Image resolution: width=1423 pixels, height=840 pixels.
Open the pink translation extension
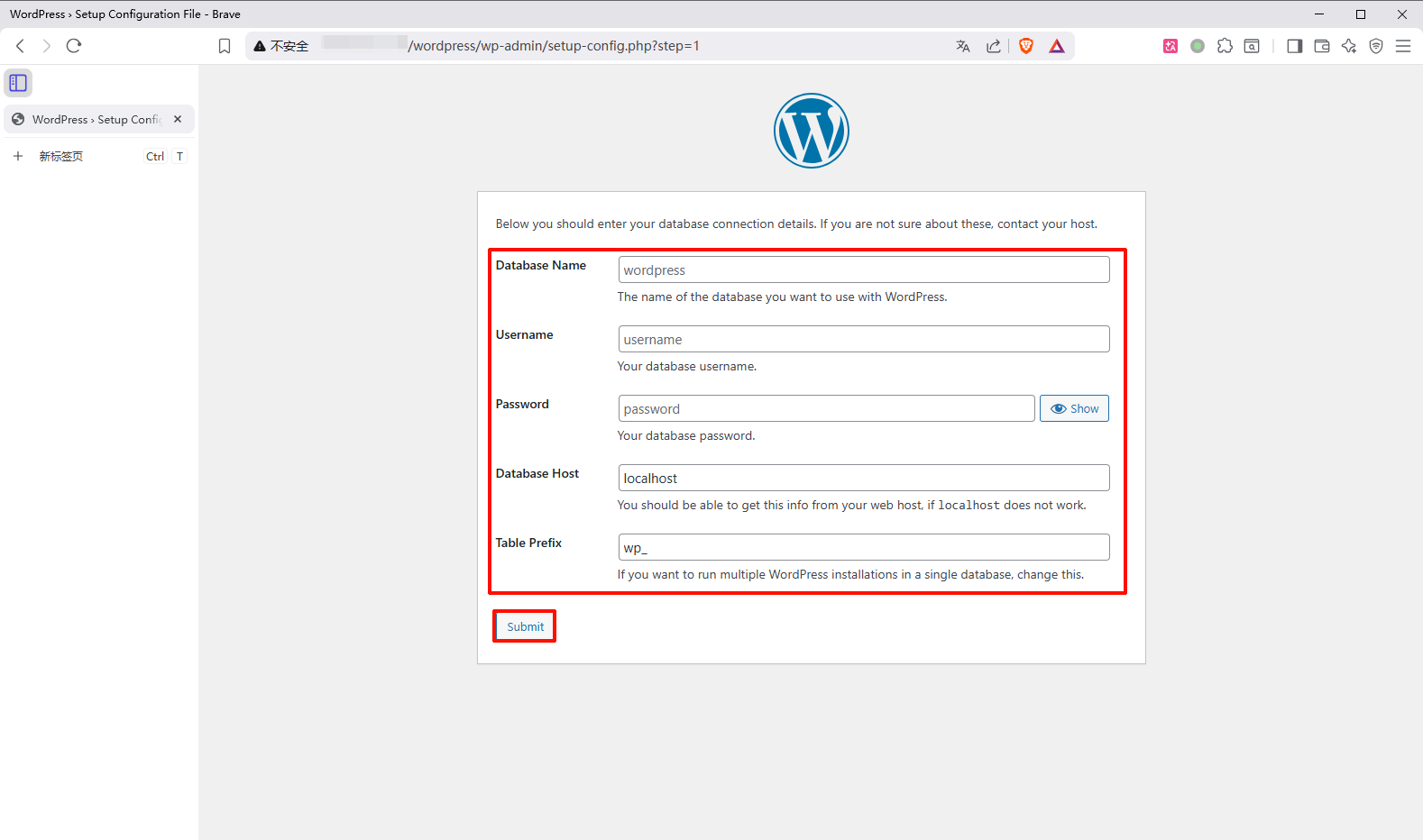1171,46
